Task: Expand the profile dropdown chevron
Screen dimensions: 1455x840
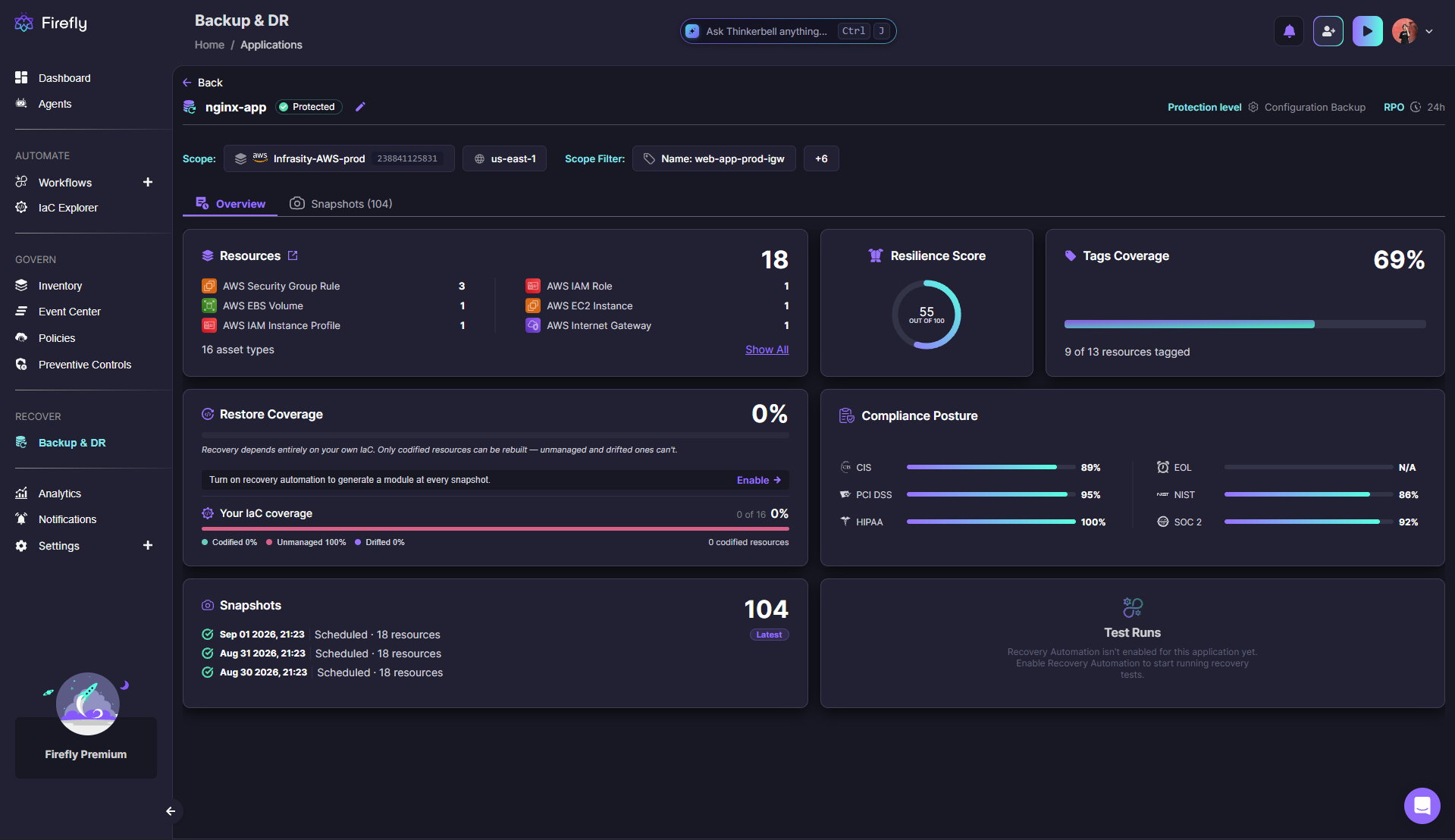Action: click(1429, 31)
